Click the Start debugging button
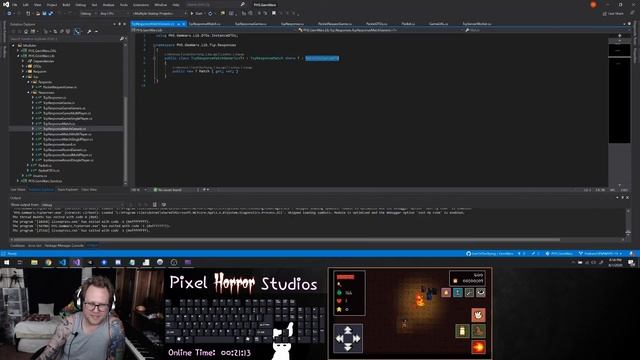Image resolution: width=640 pixels, height=360 pixels. [197, 13]
